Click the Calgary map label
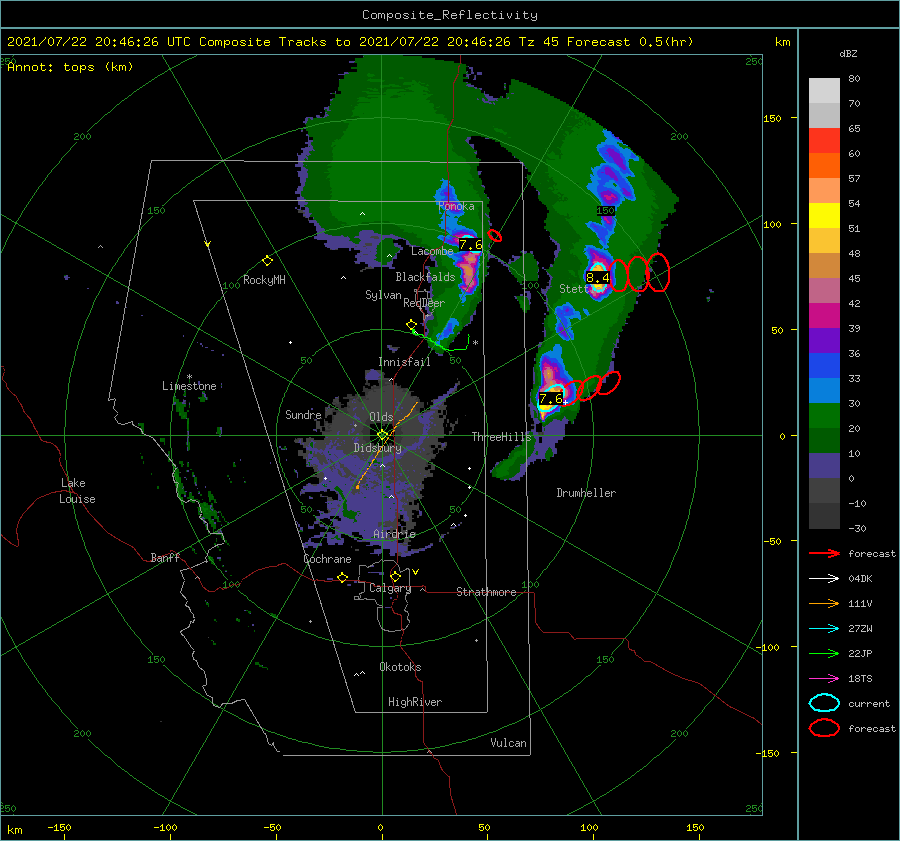Screen dimensions: 900x841 (x=390, y=588)
